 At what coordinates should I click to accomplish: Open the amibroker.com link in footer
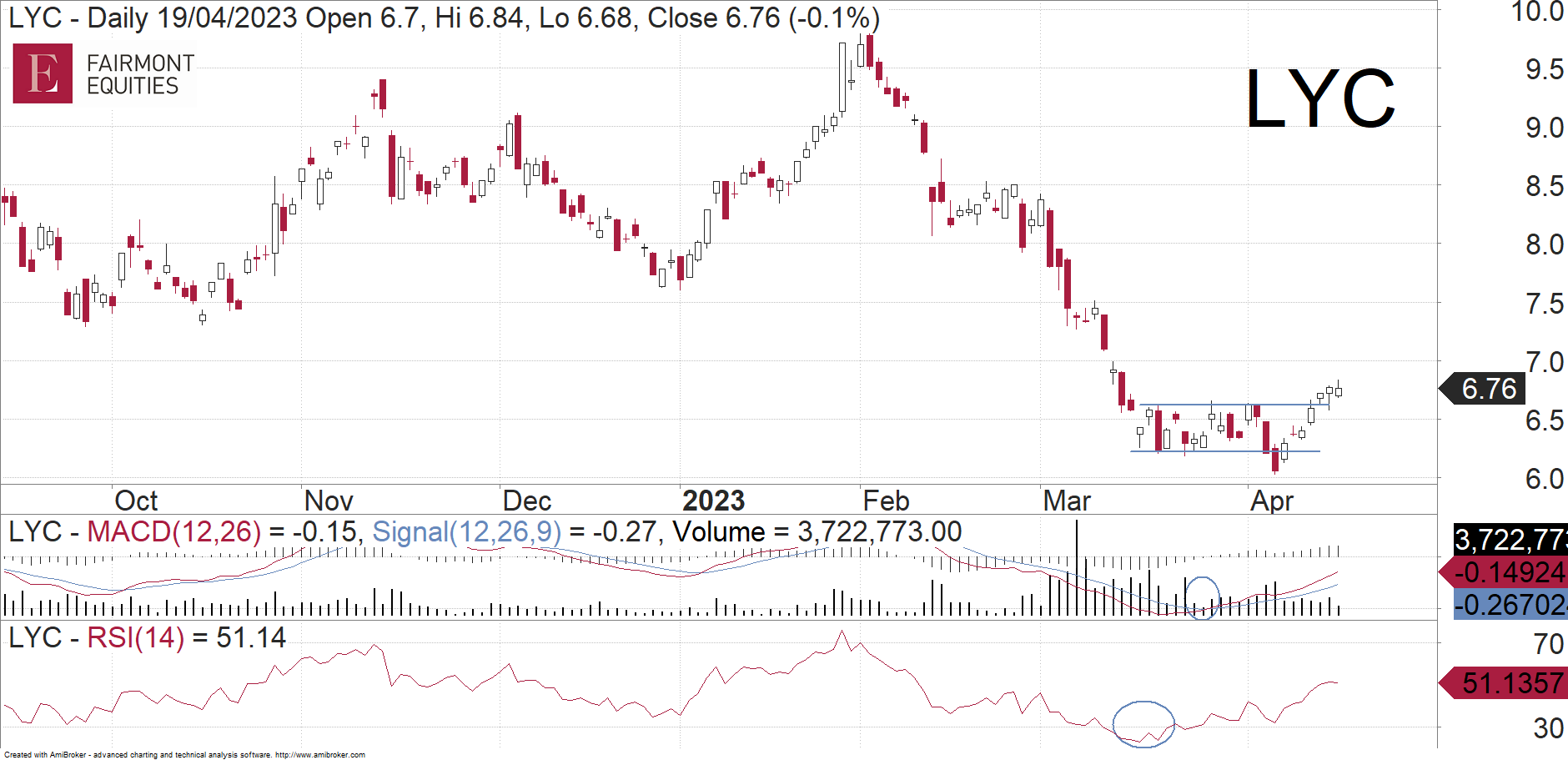(x=319, y=755)
